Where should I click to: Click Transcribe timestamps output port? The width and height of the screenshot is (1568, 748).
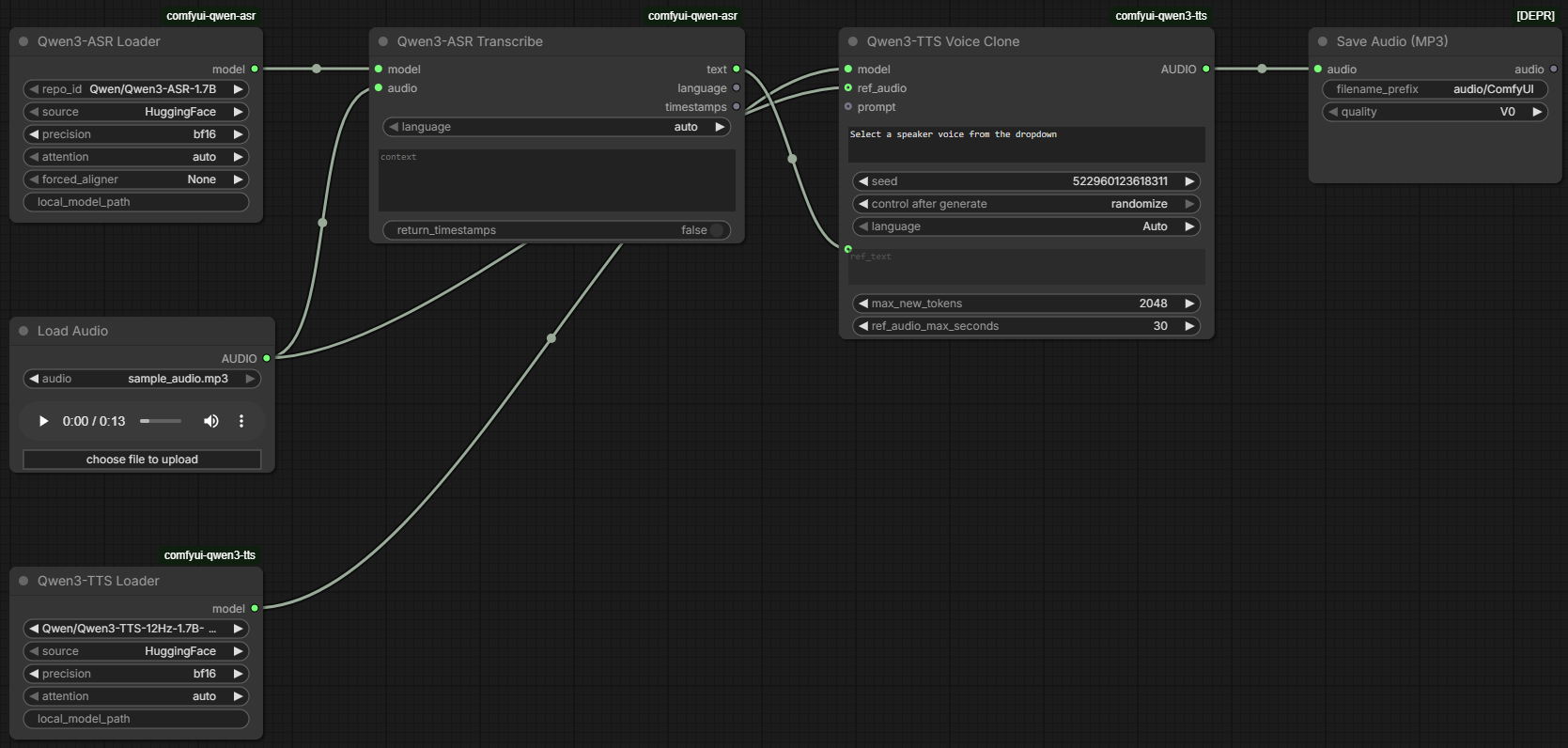point(737,106)
